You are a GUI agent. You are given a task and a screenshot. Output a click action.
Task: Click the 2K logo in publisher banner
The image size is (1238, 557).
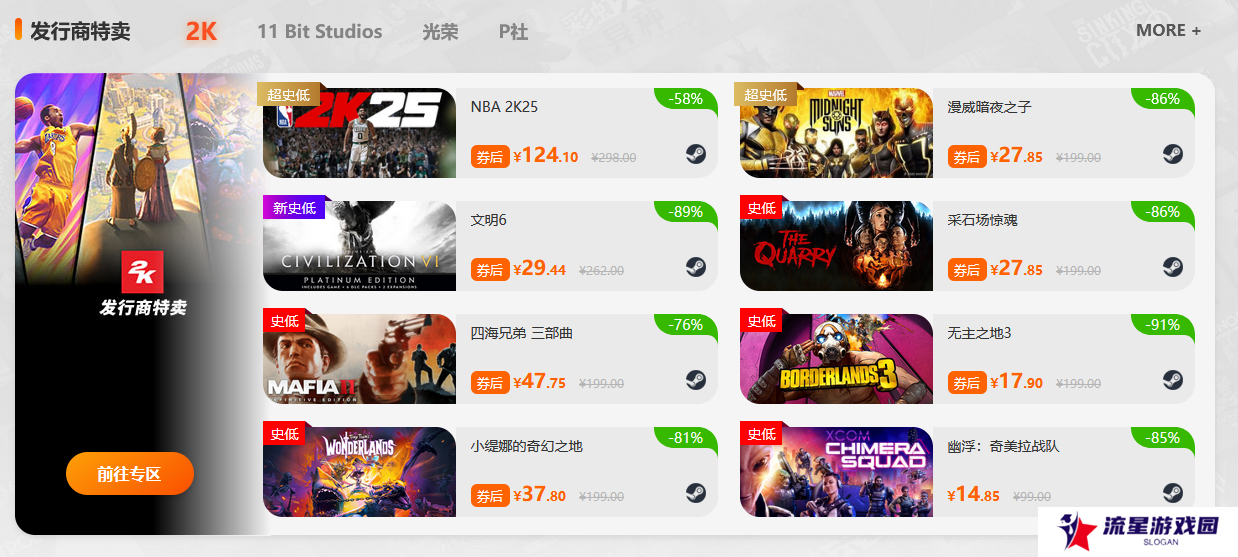coord(142,272)
